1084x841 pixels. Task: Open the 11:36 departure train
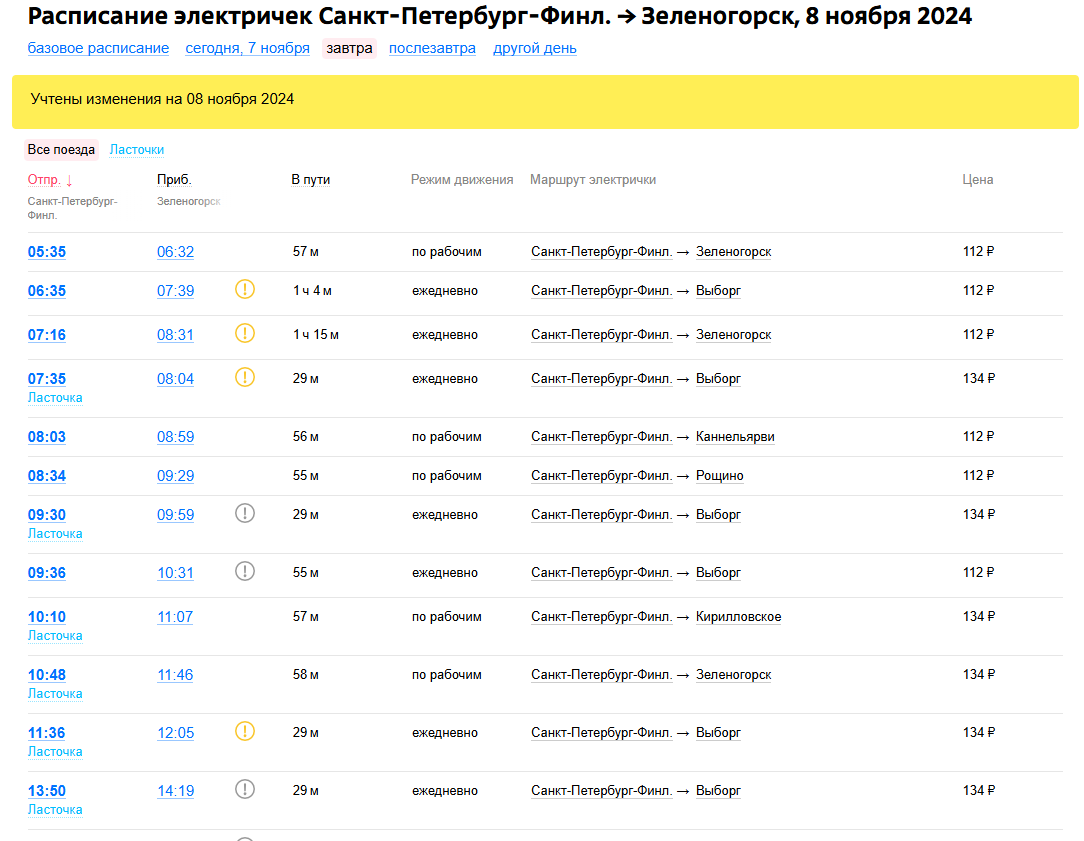pos(47,733)
